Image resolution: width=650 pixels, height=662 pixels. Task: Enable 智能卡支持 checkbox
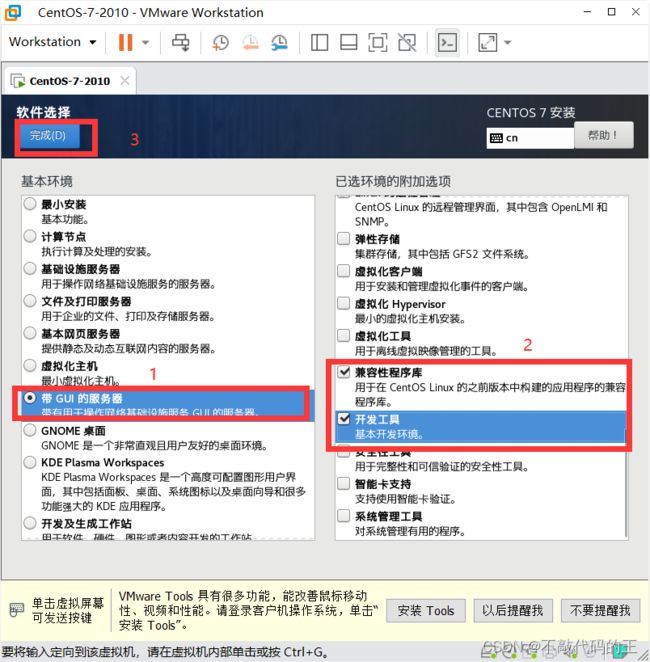pyautogui.click(x=344, y=483)
